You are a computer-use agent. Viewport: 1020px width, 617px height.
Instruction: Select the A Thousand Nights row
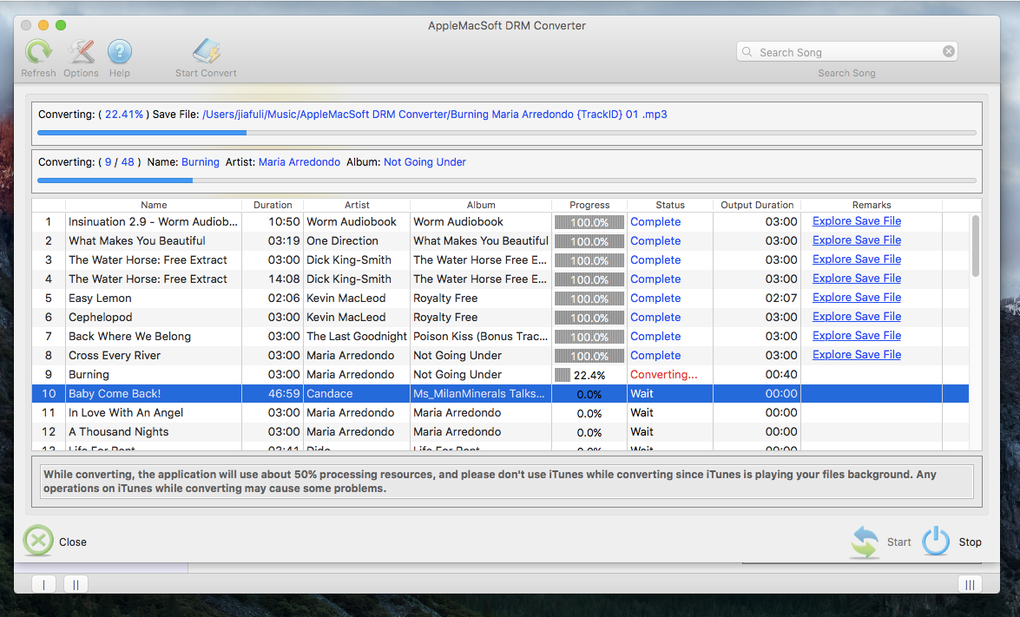point(500,432)
